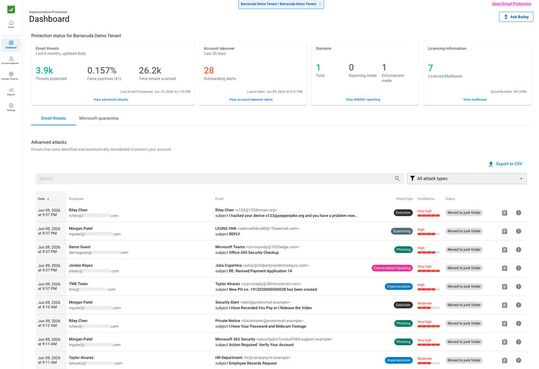
Task: Select employee name Jordan Reyes
Action: pyautogui.click(x=81, y=265)
